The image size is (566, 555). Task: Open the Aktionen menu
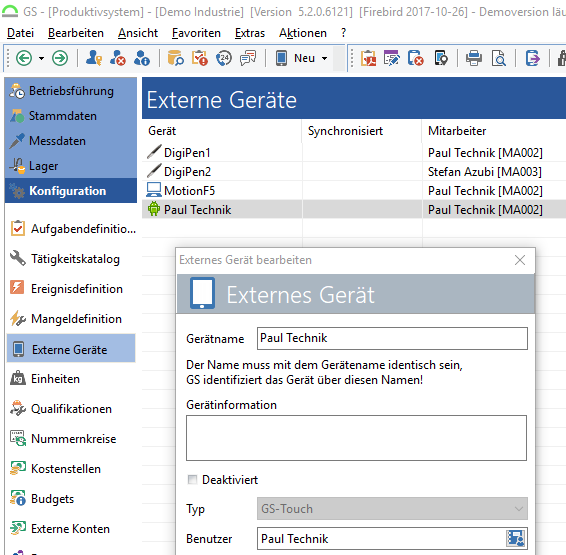click(x=302, y=33)
